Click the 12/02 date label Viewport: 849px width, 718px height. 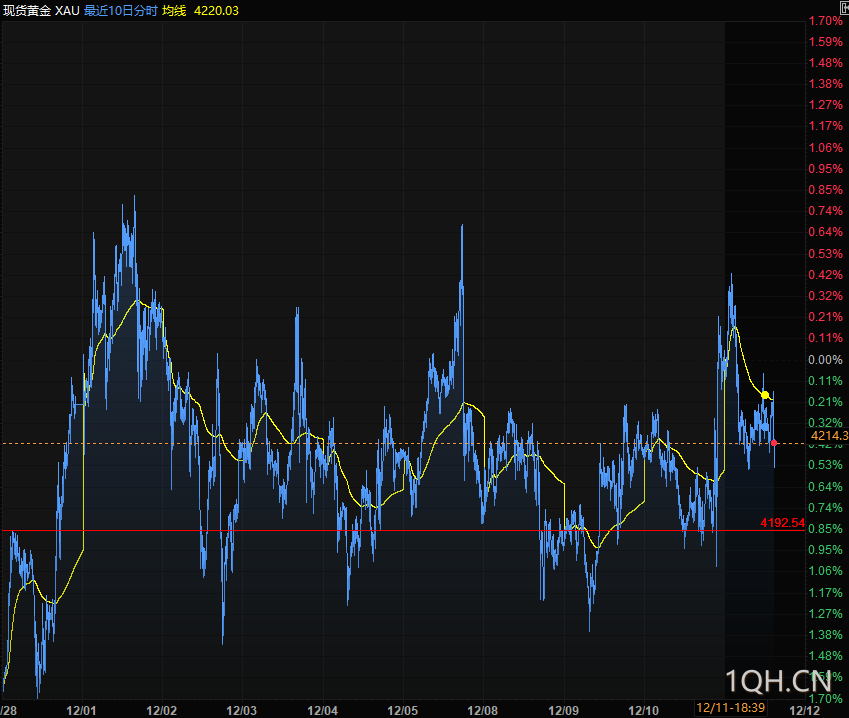[x=162, y=710]
